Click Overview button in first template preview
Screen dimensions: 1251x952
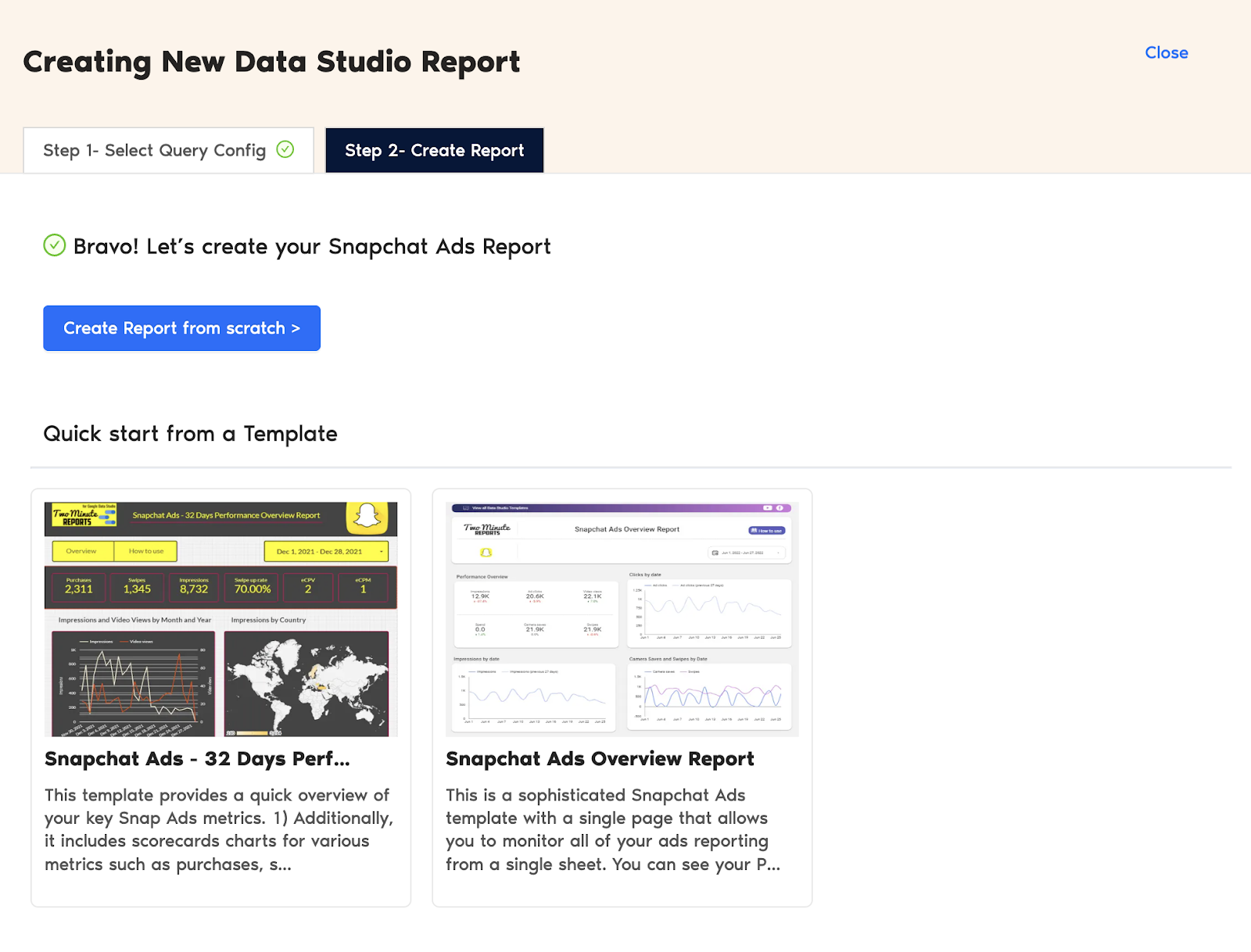point(82,551)
